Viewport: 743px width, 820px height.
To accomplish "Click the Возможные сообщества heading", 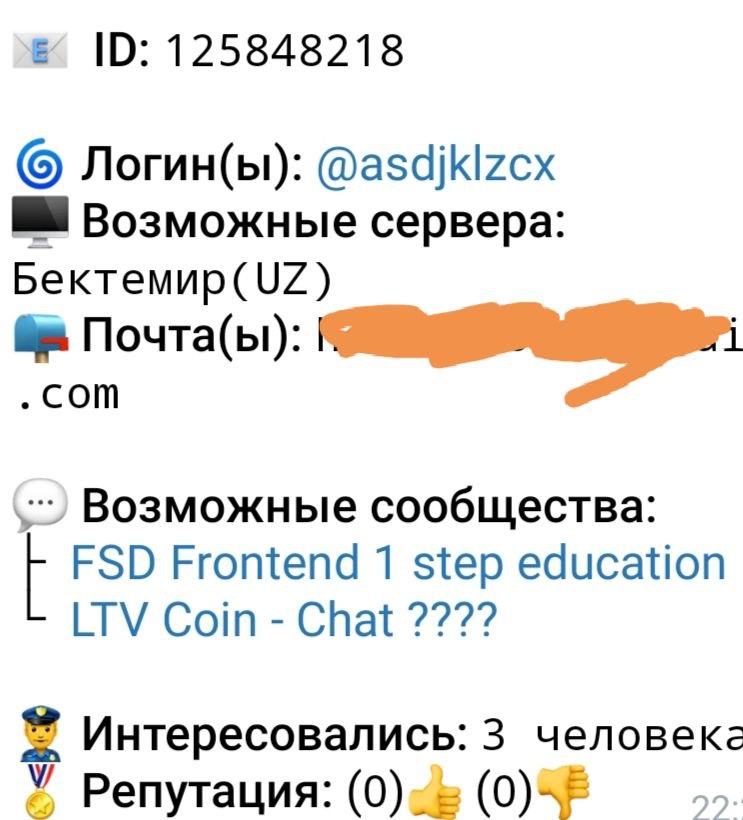I will (x=369, y=506).
